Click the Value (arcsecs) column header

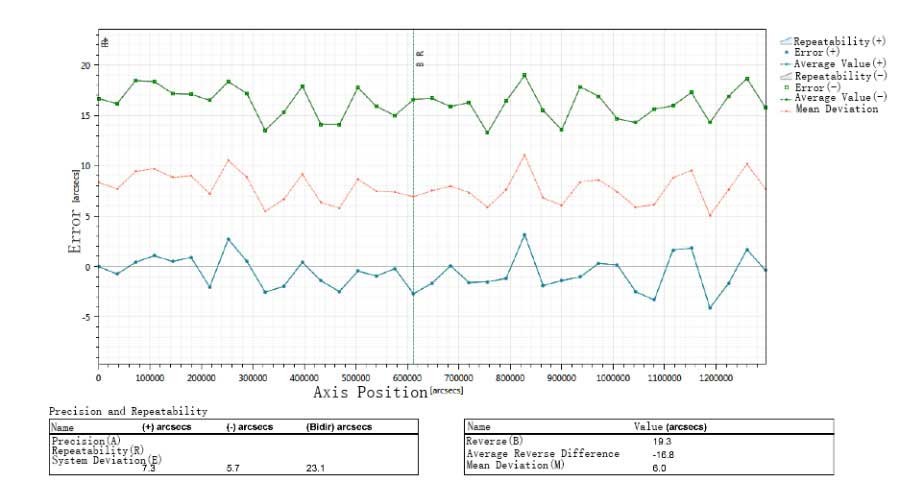point(671,427)
